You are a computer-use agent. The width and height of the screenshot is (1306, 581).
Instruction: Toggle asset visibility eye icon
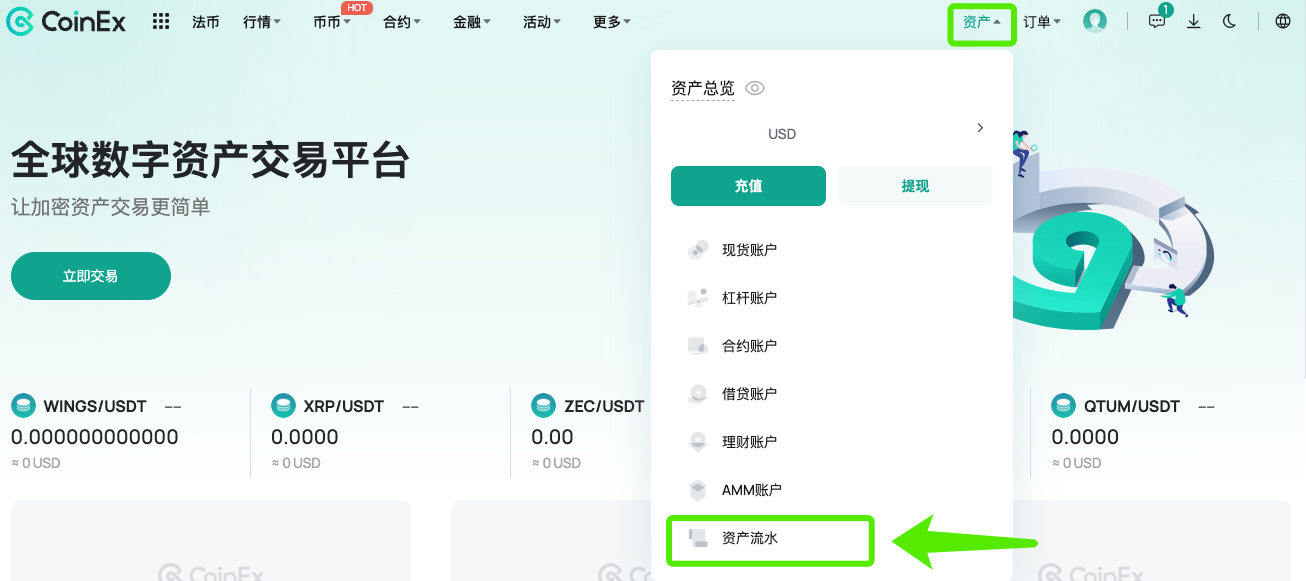pyautogui.click(x=755, y=88)
